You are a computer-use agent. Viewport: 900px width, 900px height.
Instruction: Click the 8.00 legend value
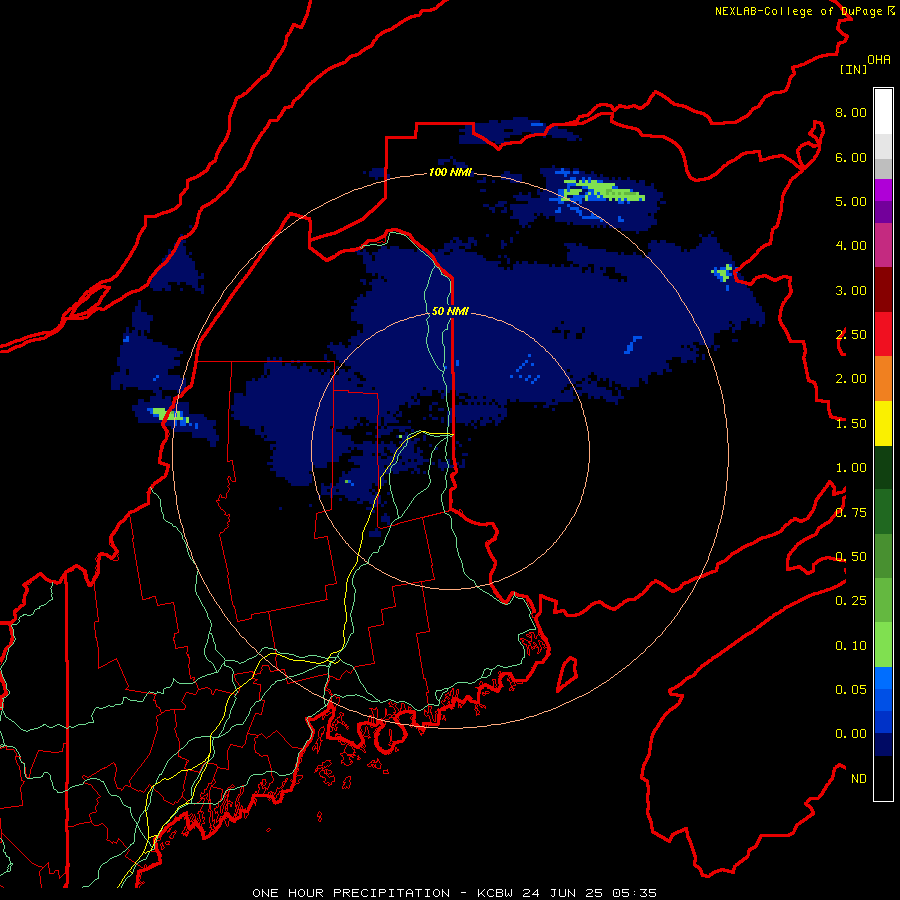(851, 112)
